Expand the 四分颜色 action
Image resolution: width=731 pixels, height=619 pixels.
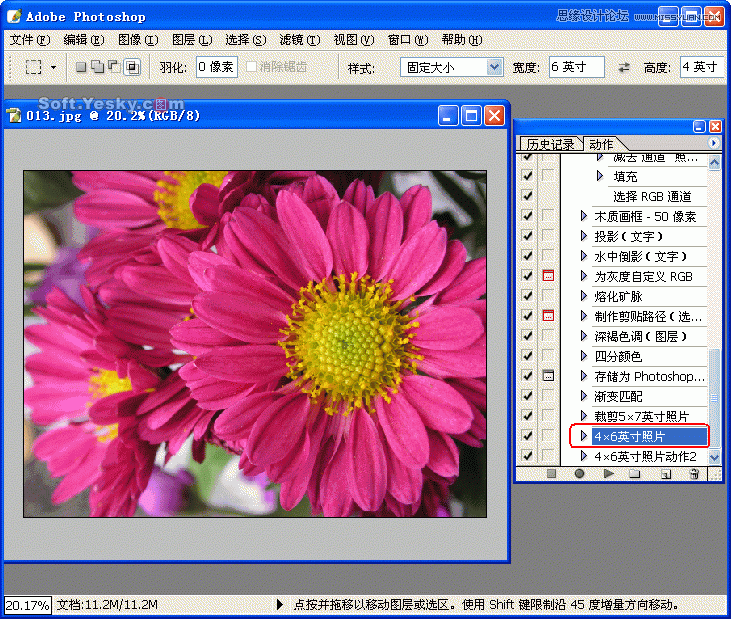tap(584, 356)
